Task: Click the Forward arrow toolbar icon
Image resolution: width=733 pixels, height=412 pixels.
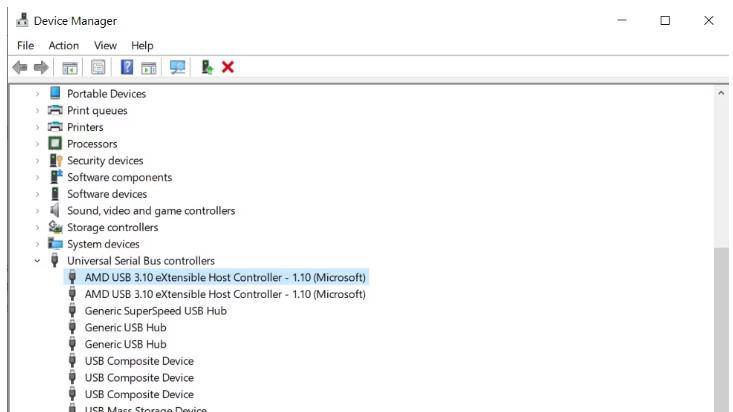Action: pyautogui.click(x=41, y=67)
